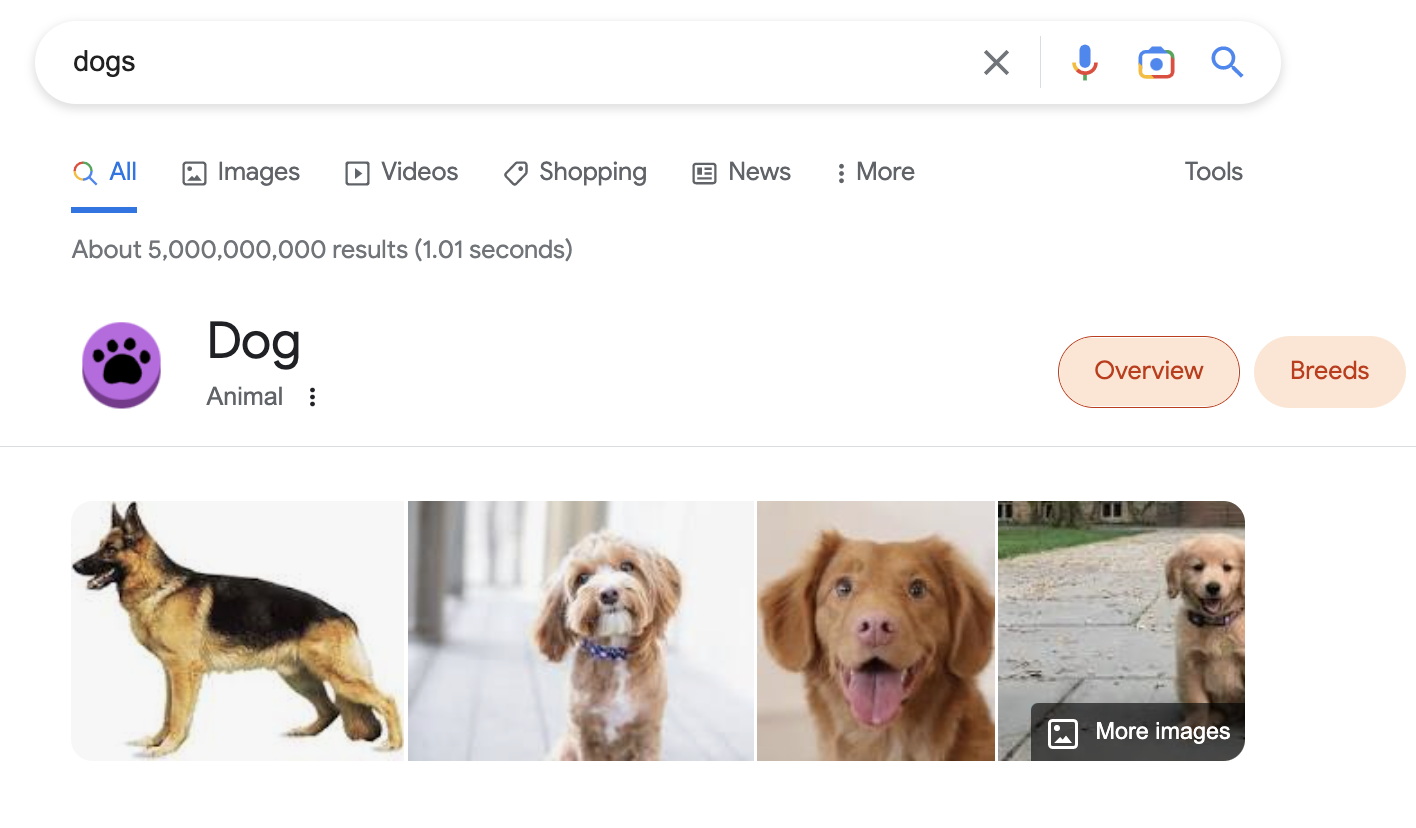The height and width of the screenshot is (828, 1416).
Task: Expand the More search filters menu
Action: click(x=875, y=172)
